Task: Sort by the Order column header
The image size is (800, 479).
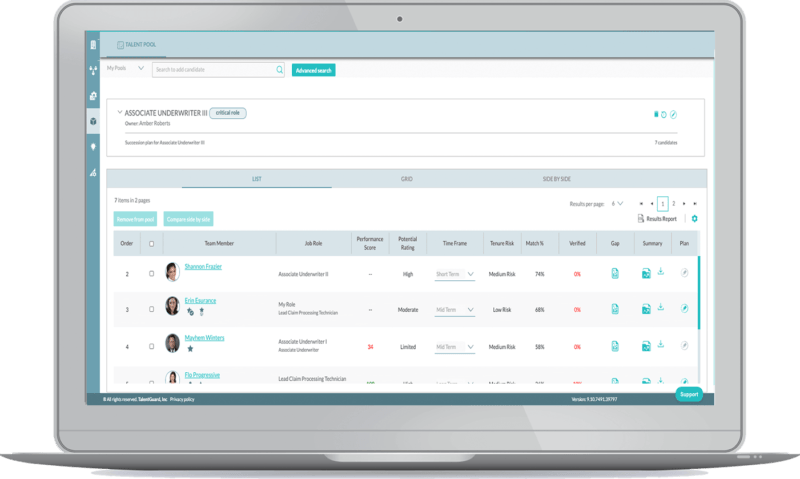Action: (127, 244)
